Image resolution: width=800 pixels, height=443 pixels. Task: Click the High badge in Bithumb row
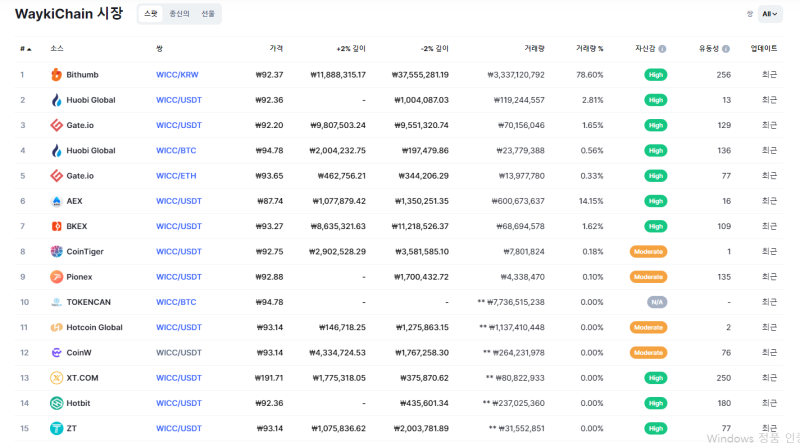tap(656, 75)
